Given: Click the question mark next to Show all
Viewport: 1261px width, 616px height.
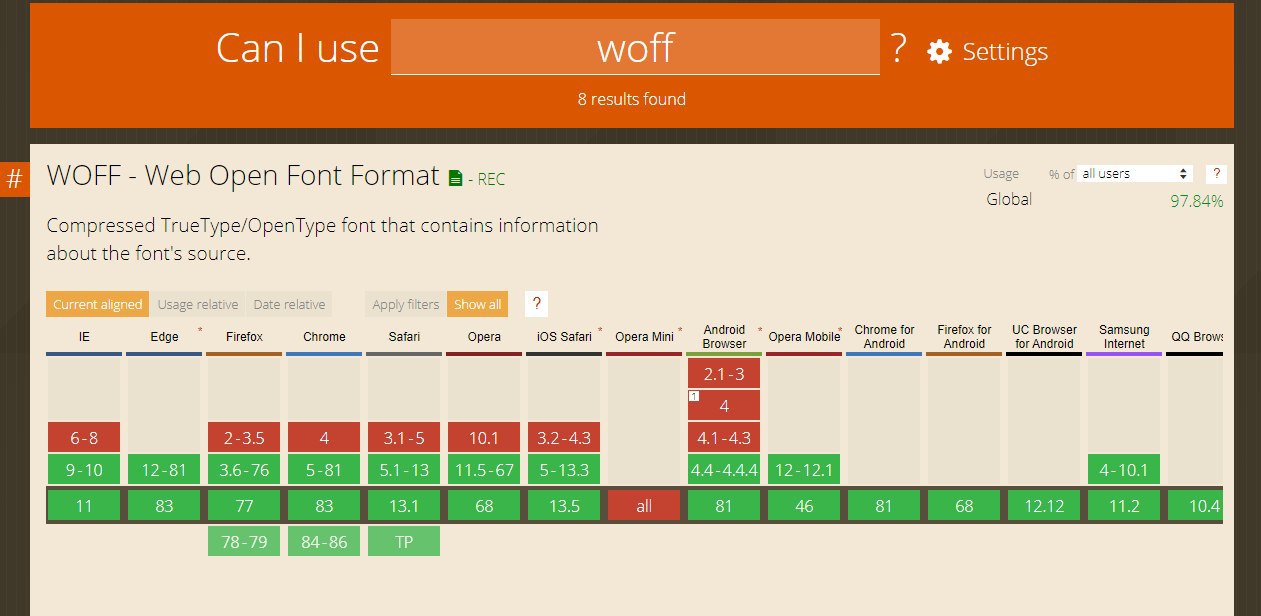Looking at the screenshot, I should [536, 304].
